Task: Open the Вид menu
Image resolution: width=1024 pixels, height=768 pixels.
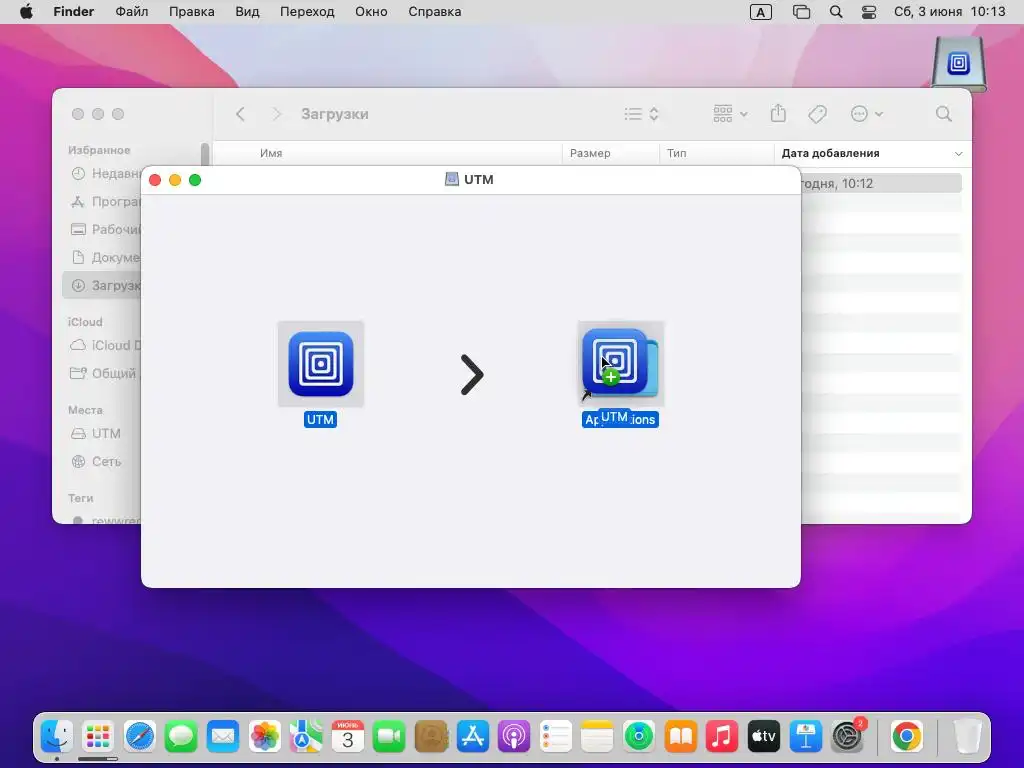Action: coord(248,12)
